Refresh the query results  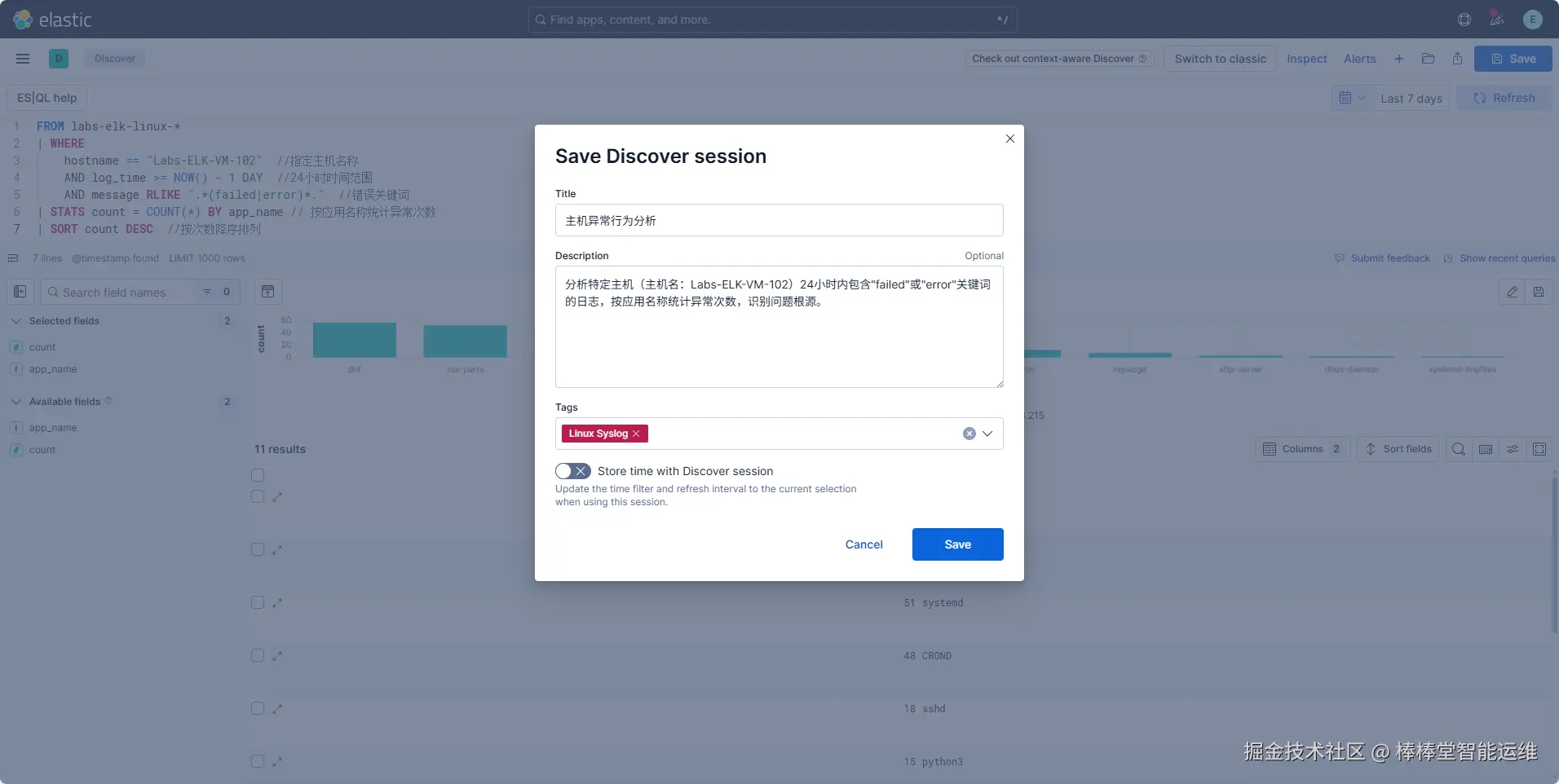click(1504, 98)
